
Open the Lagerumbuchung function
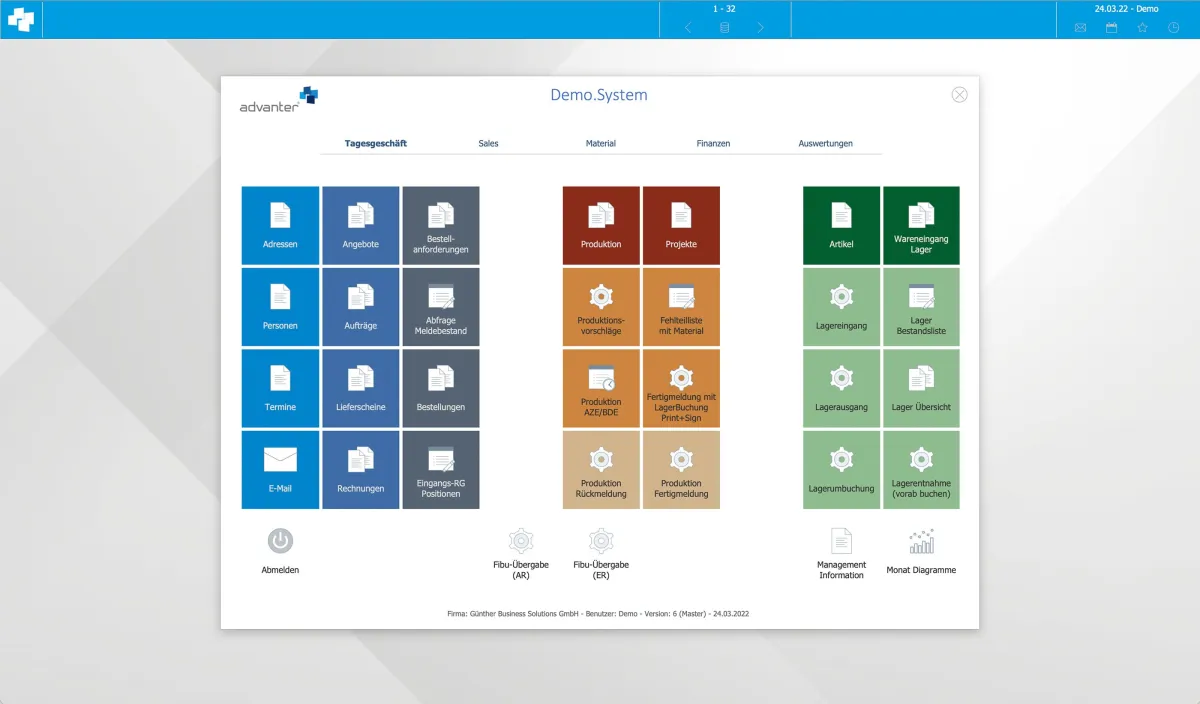click(x=841, y=469)
